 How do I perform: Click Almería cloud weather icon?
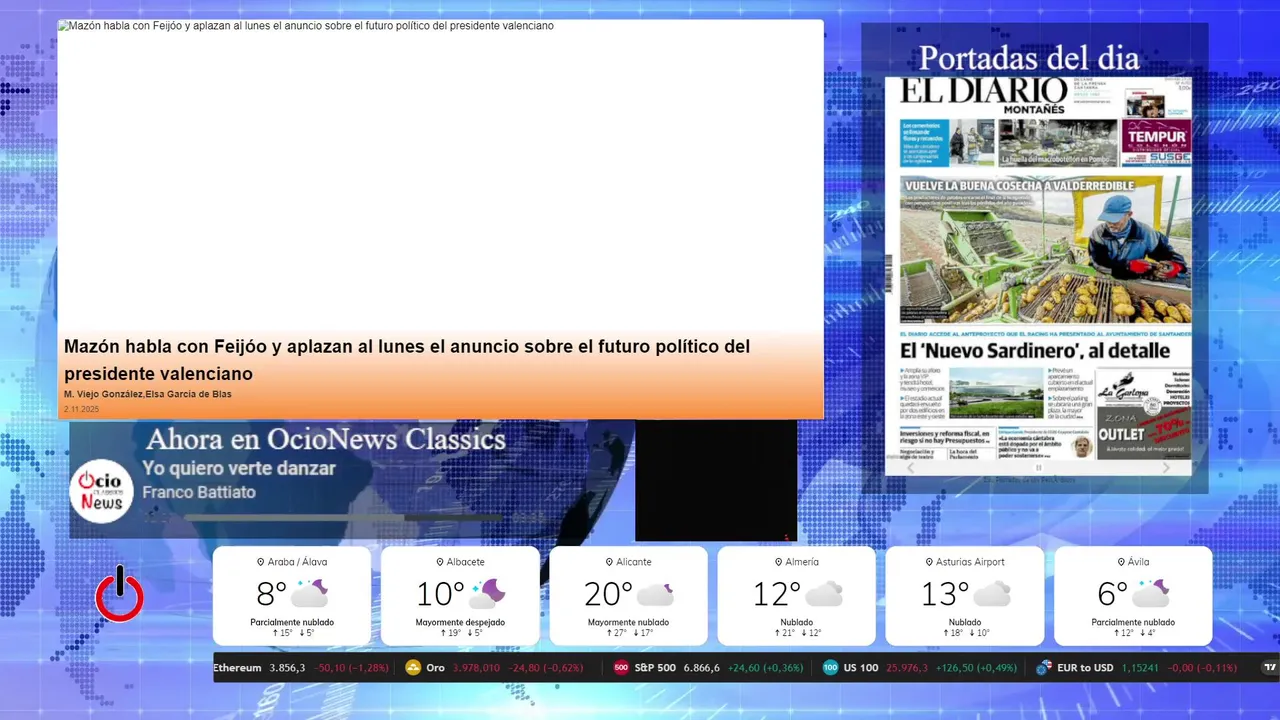click(x=824, y=594)
